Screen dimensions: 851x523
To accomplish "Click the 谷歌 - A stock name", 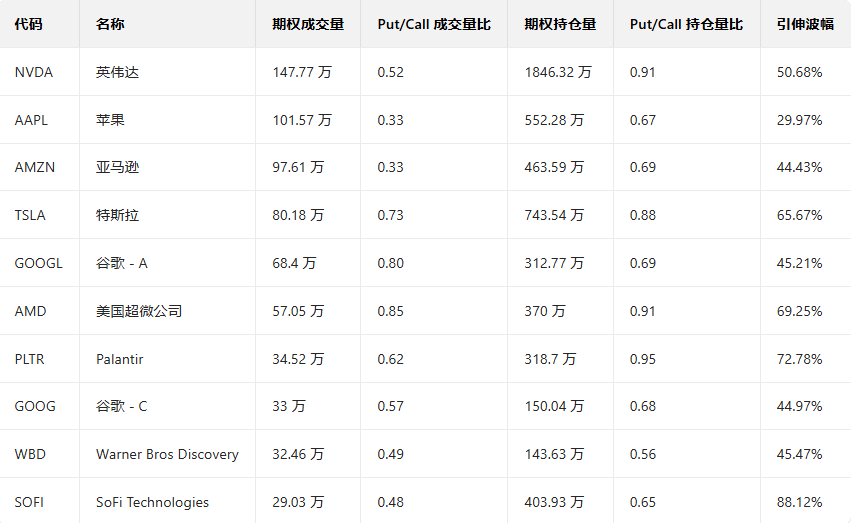I will (122, 263).
